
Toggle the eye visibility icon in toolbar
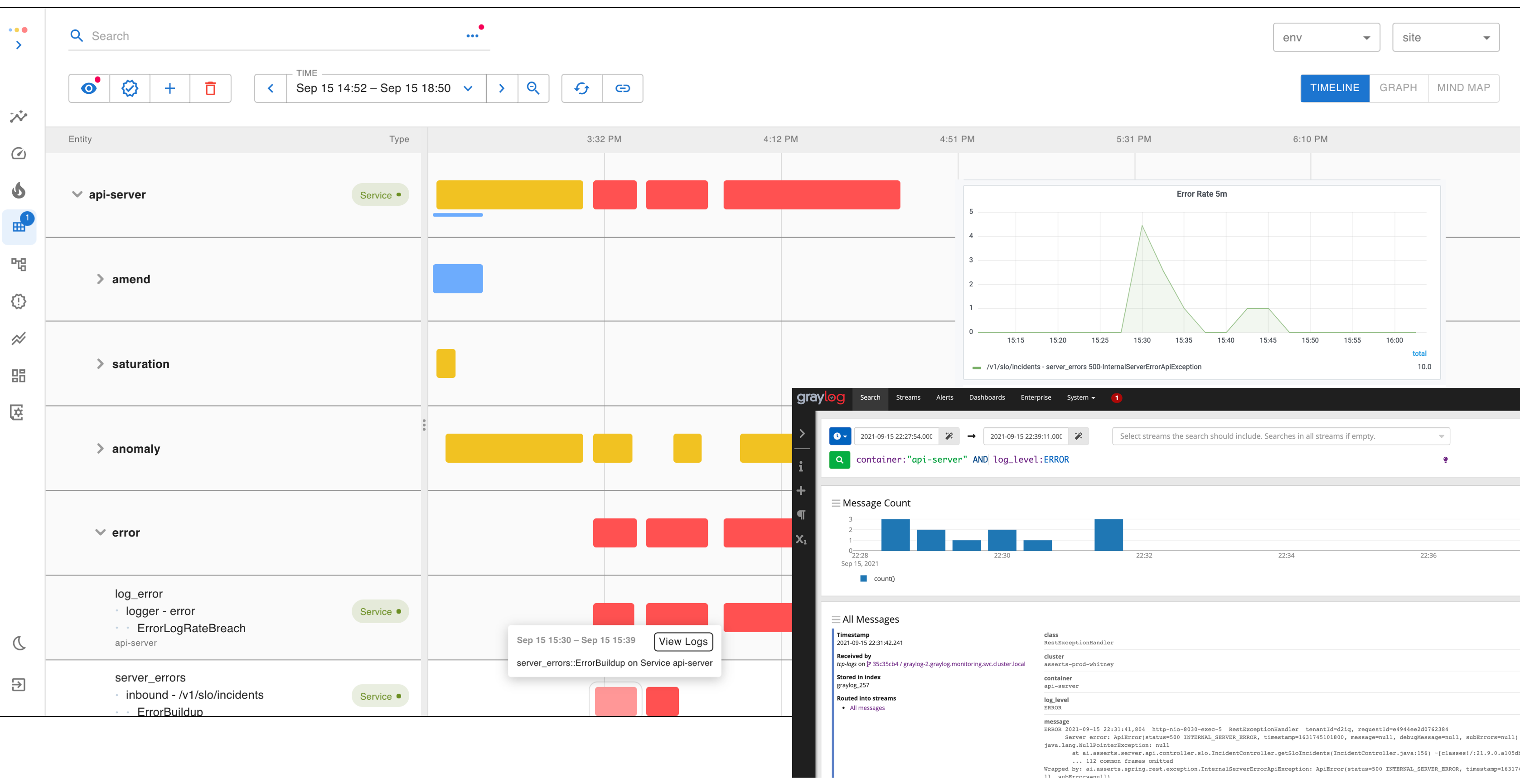[89, 88]
